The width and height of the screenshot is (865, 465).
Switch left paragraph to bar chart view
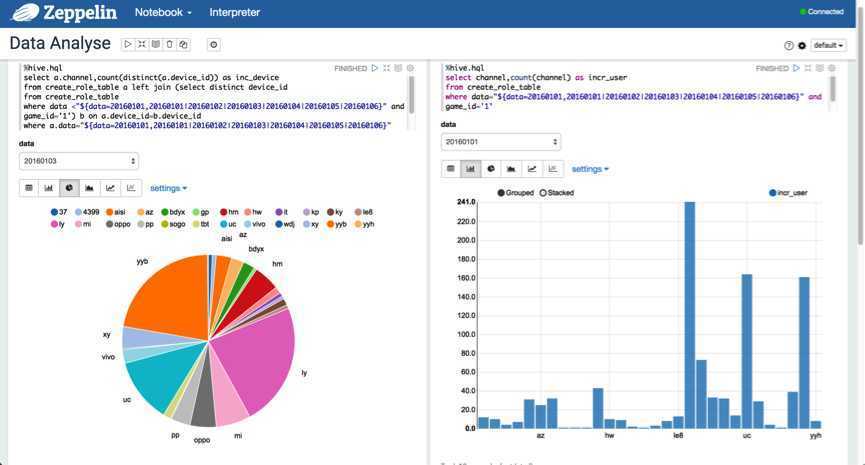[x=49, y=188]
